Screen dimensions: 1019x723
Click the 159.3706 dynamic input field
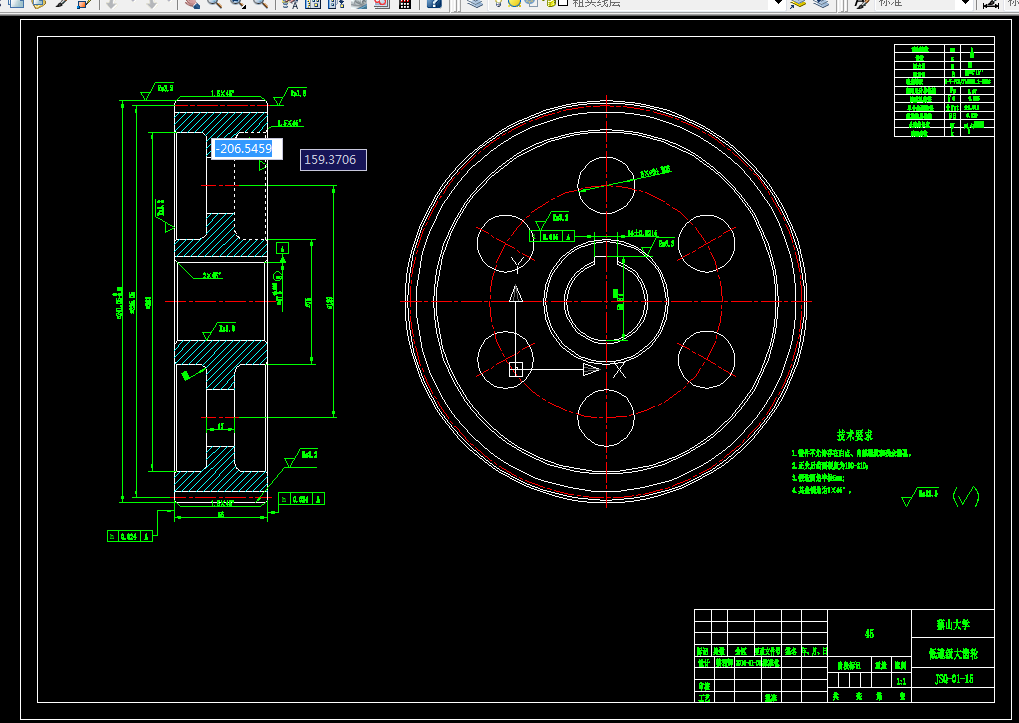click(333, 160)
